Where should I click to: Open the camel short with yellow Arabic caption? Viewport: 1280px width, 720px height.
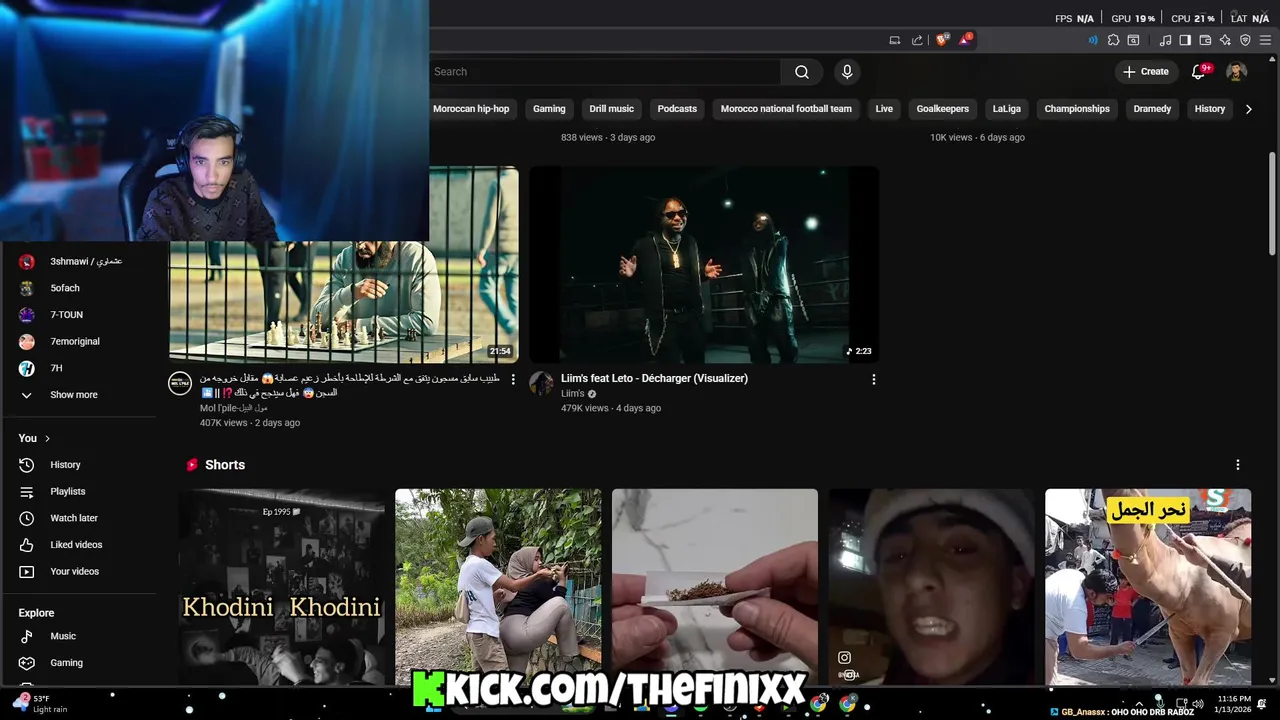(x=1148, y=587)
